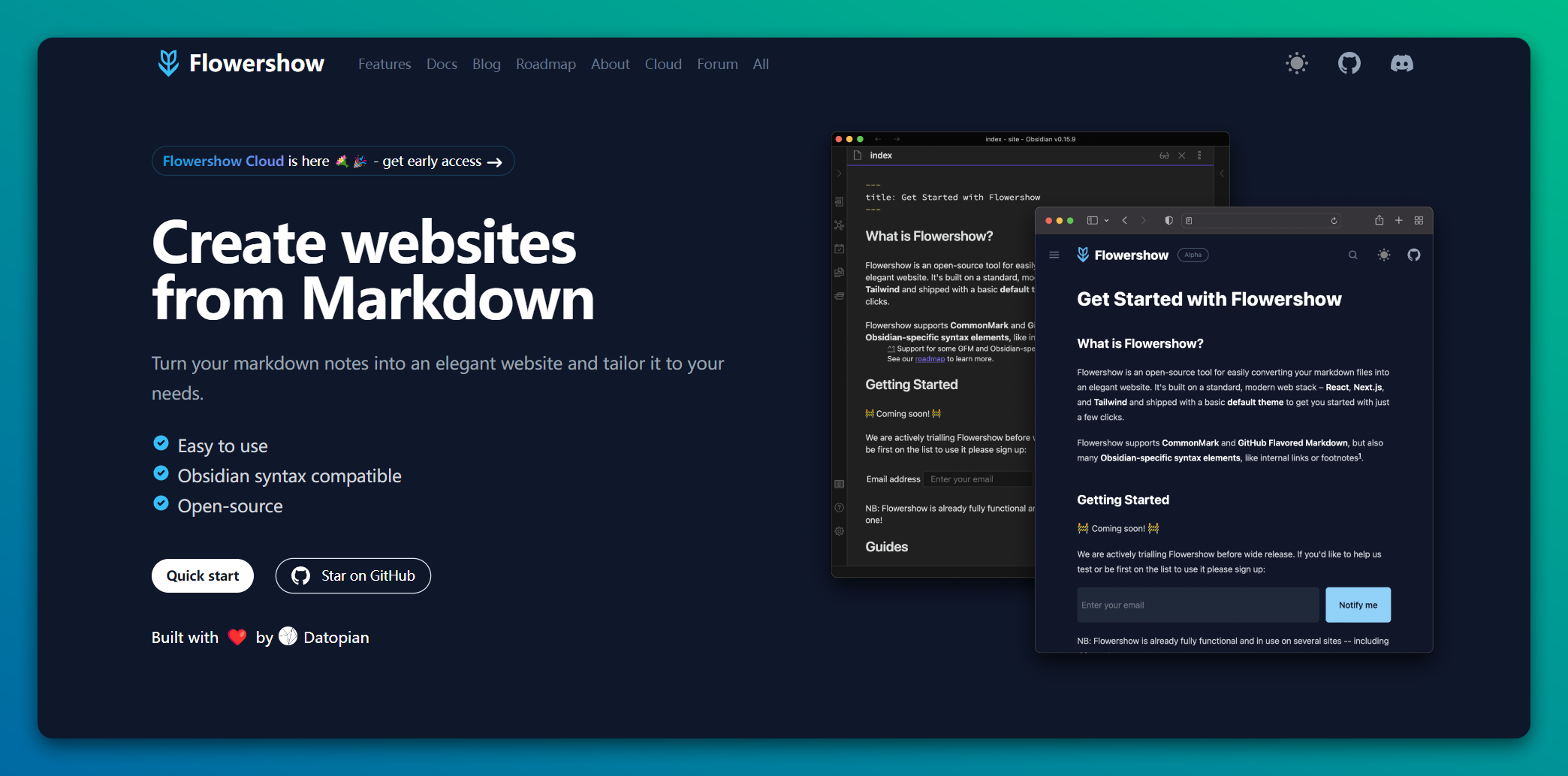Click the "Create websites from Markdown" heading
1568x776 pixels.
(x=373, y=270)
